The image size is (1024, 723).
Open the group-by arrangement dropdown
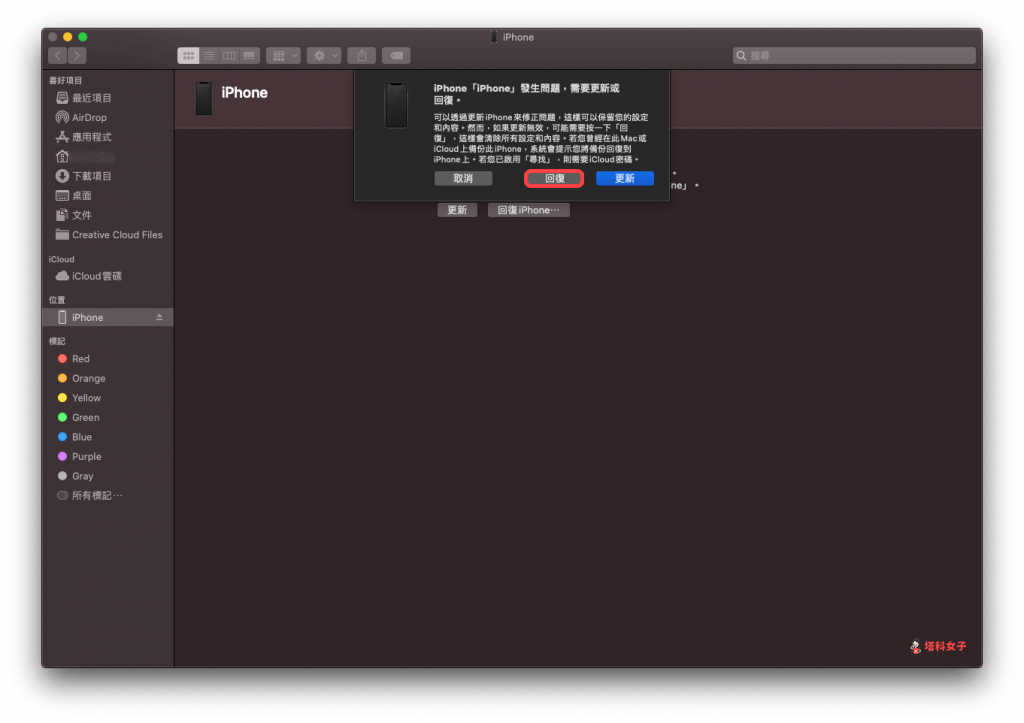point(283,56)
